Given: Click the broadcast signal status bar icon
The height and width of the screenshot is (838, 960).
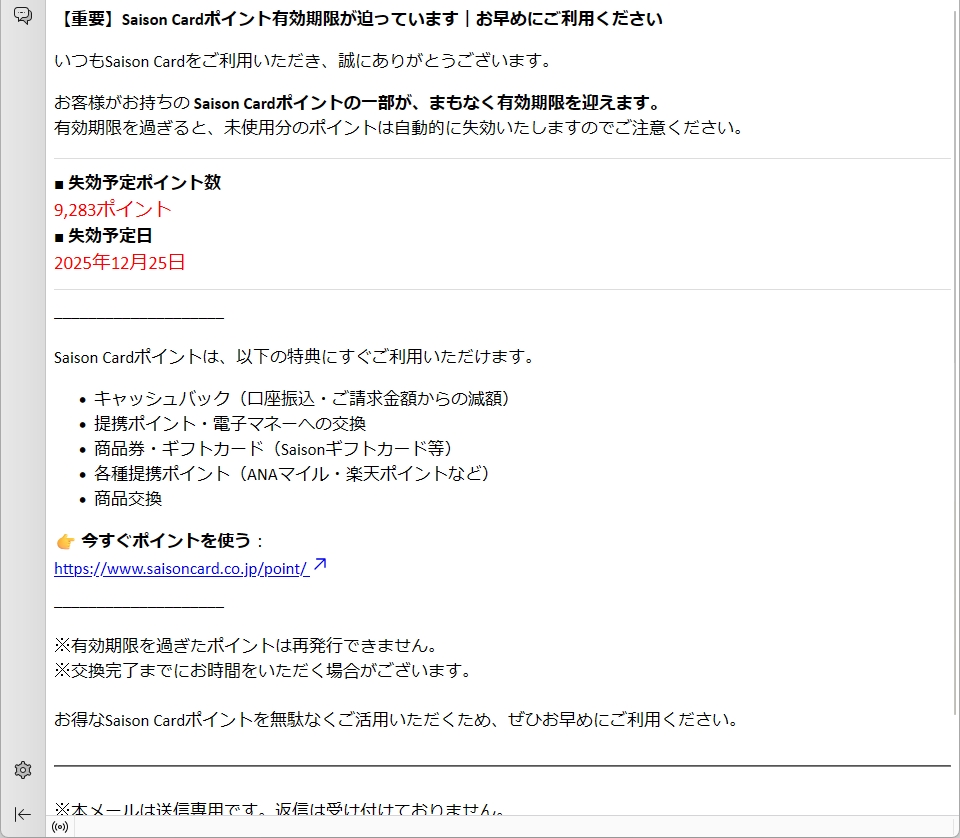Looking at the screenshot, I should 60,828.
